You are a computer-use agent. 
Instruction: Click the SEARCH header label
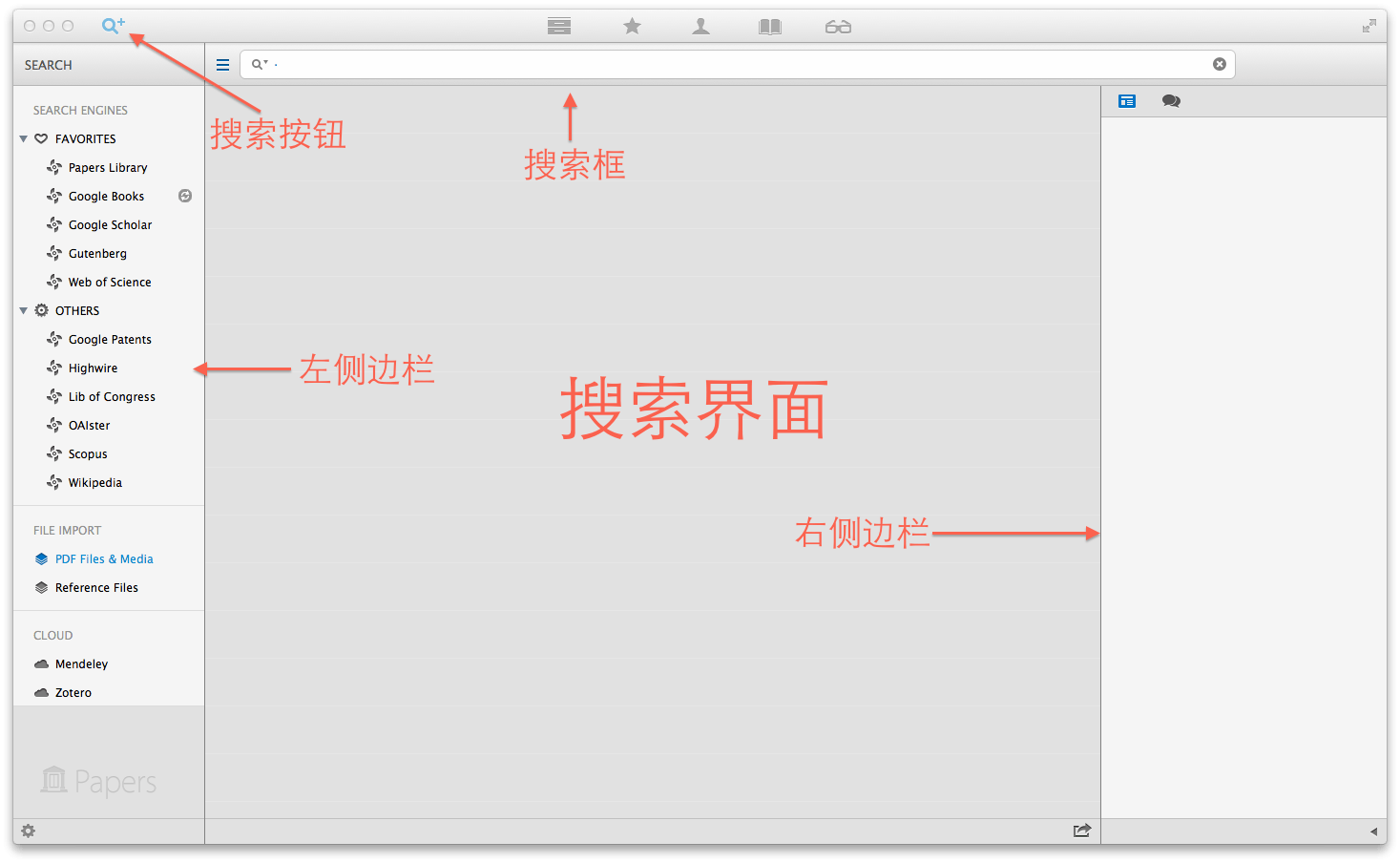click(48, 65)
